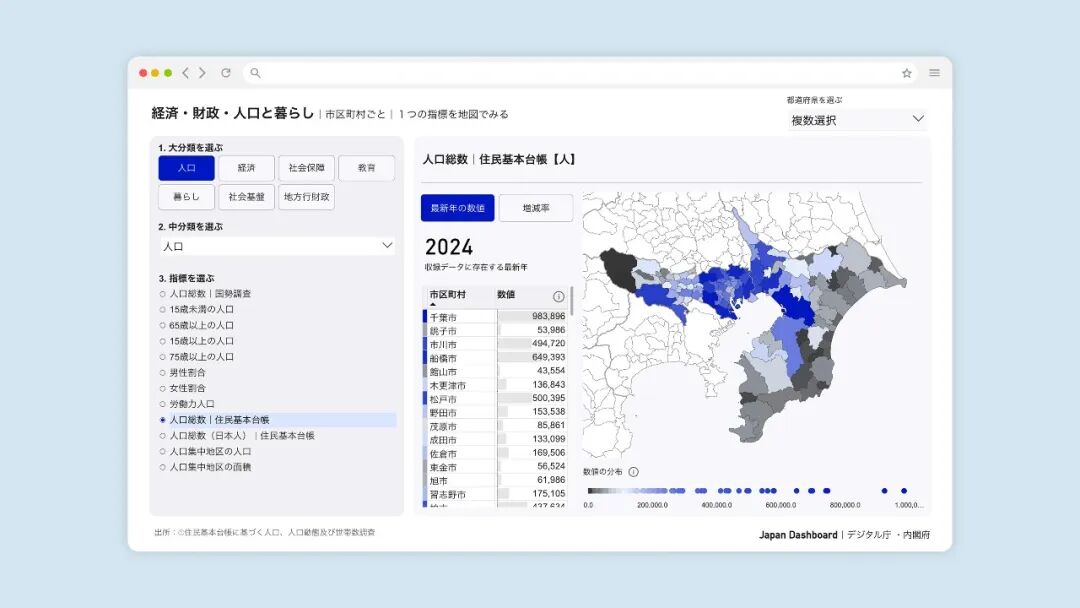
Task: Switch to the 増減率 view
Action: pyautogui.click(x=536, y=208)
